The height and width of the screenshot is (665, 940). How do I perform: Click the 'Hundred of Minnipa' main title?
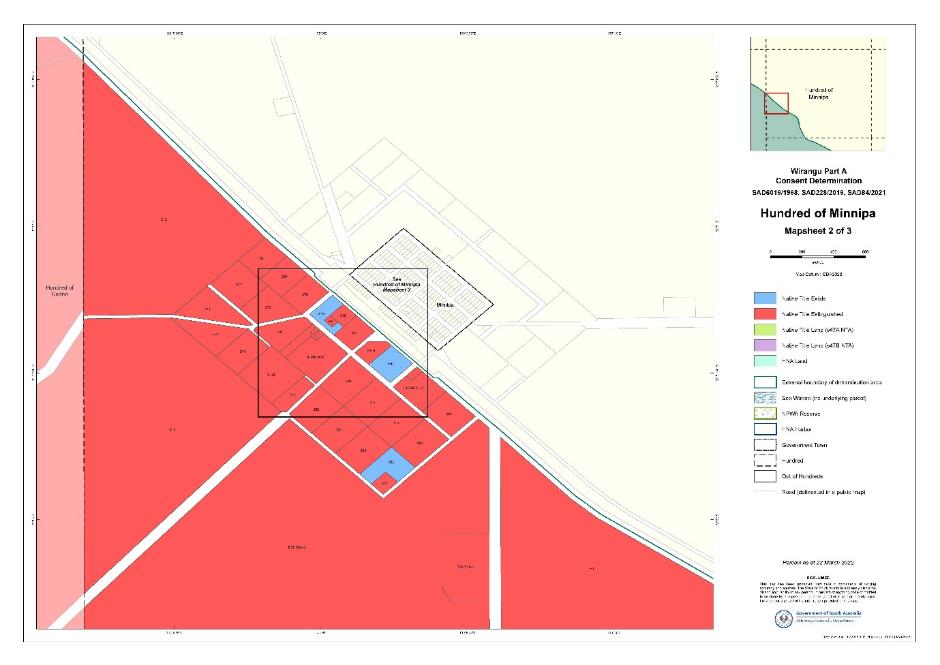pyautogui.click(x=818, y=213)
